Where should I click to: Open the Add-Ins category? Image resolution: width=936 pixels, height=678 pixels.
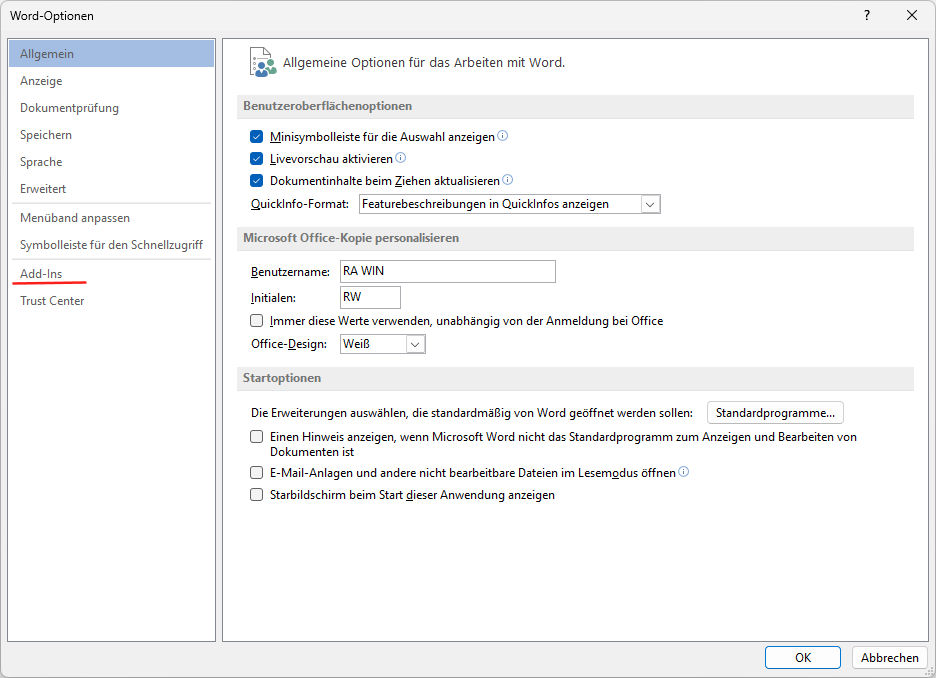pos(41,274)
